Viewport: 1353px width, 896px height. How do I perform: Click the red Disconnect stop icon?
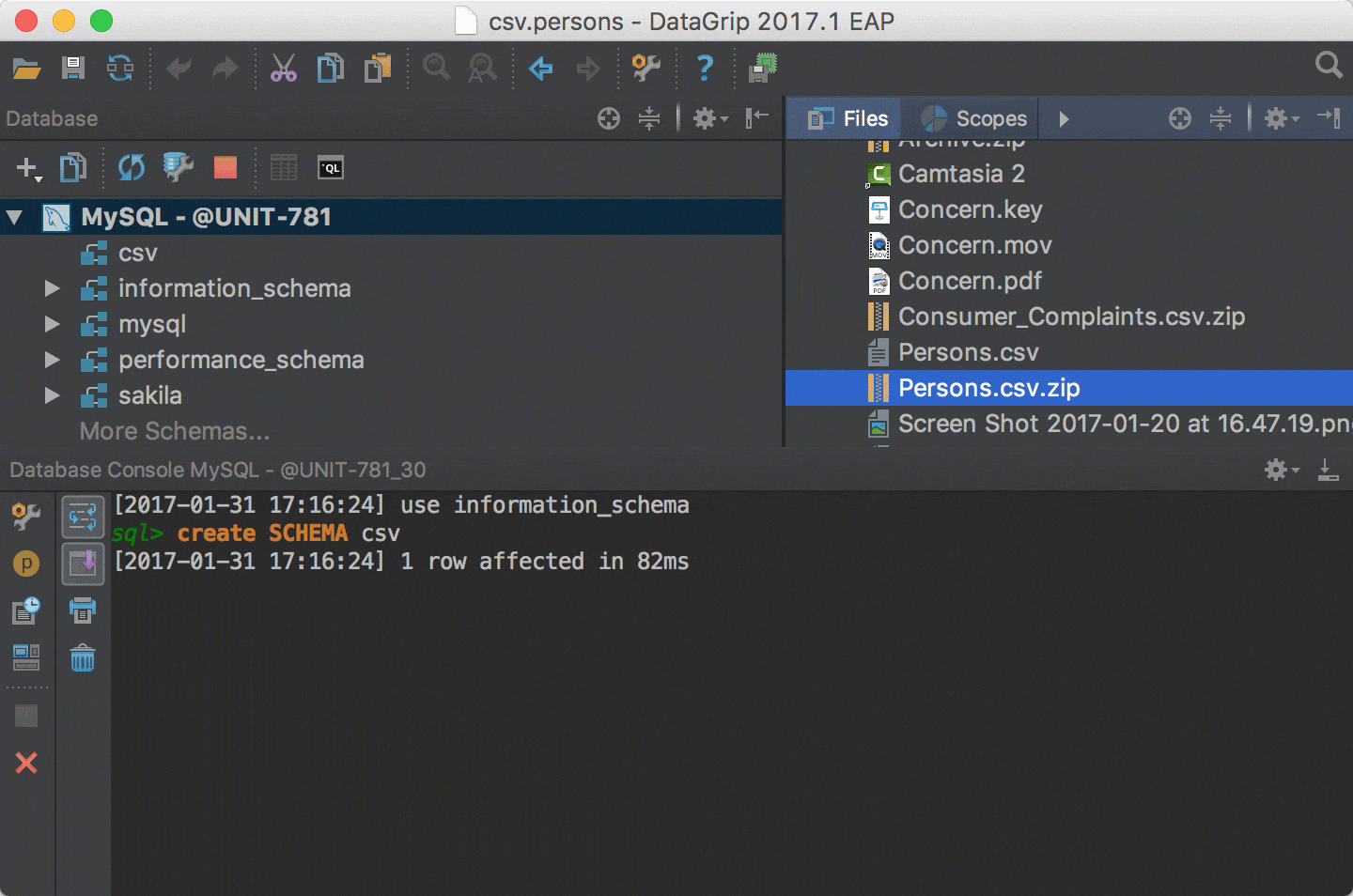[x=225, y=168]
